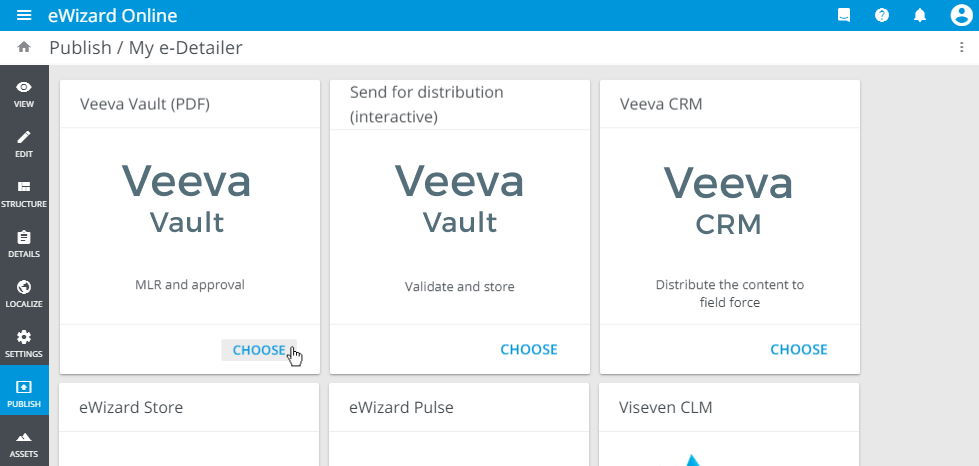Open the notifications bell
This screenshot has height=466, width=979.
920,15
